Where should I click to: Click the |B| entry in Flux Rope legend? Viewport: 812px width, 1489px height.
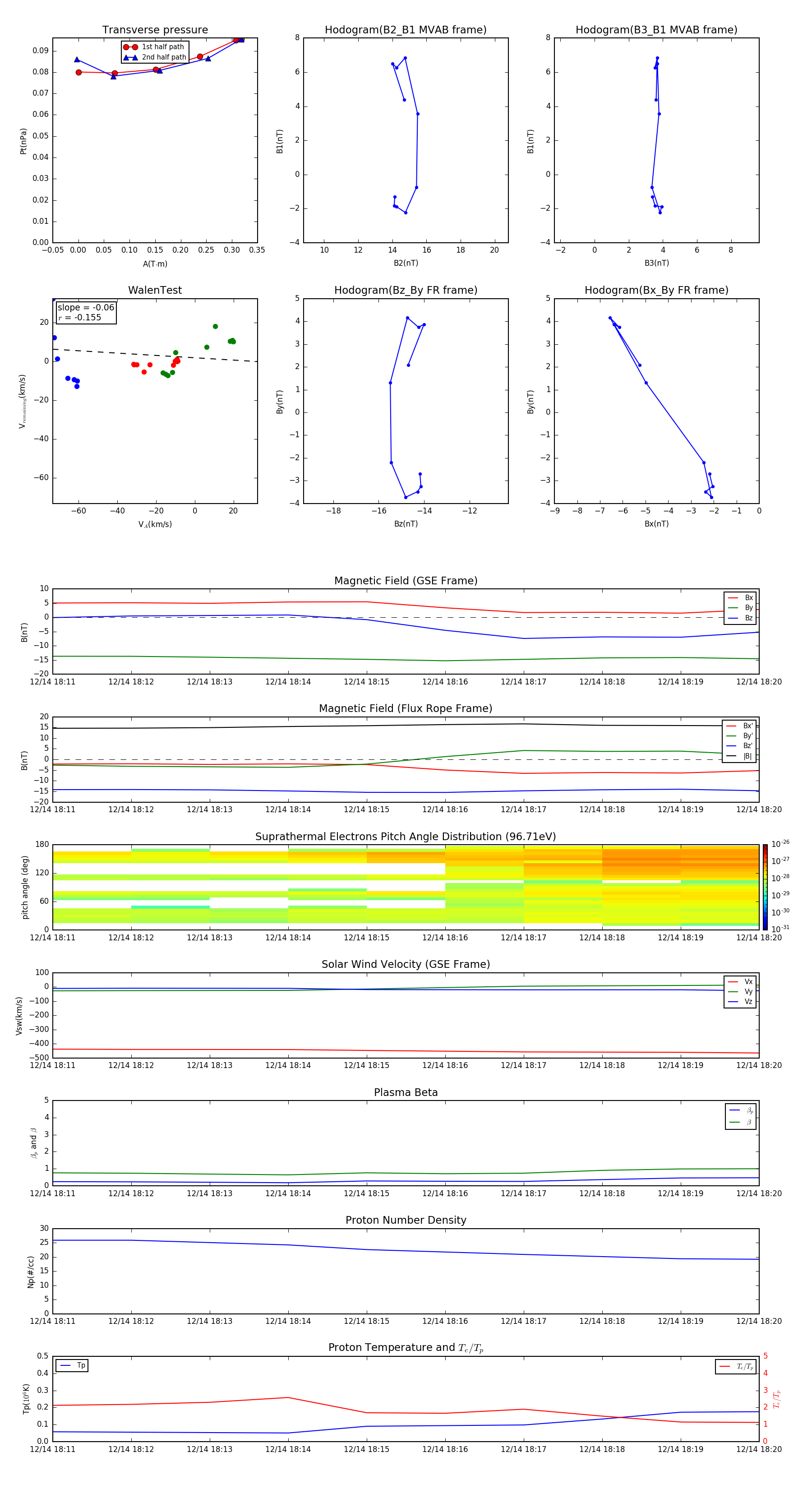pyautogui.click(x=739, y=756)
